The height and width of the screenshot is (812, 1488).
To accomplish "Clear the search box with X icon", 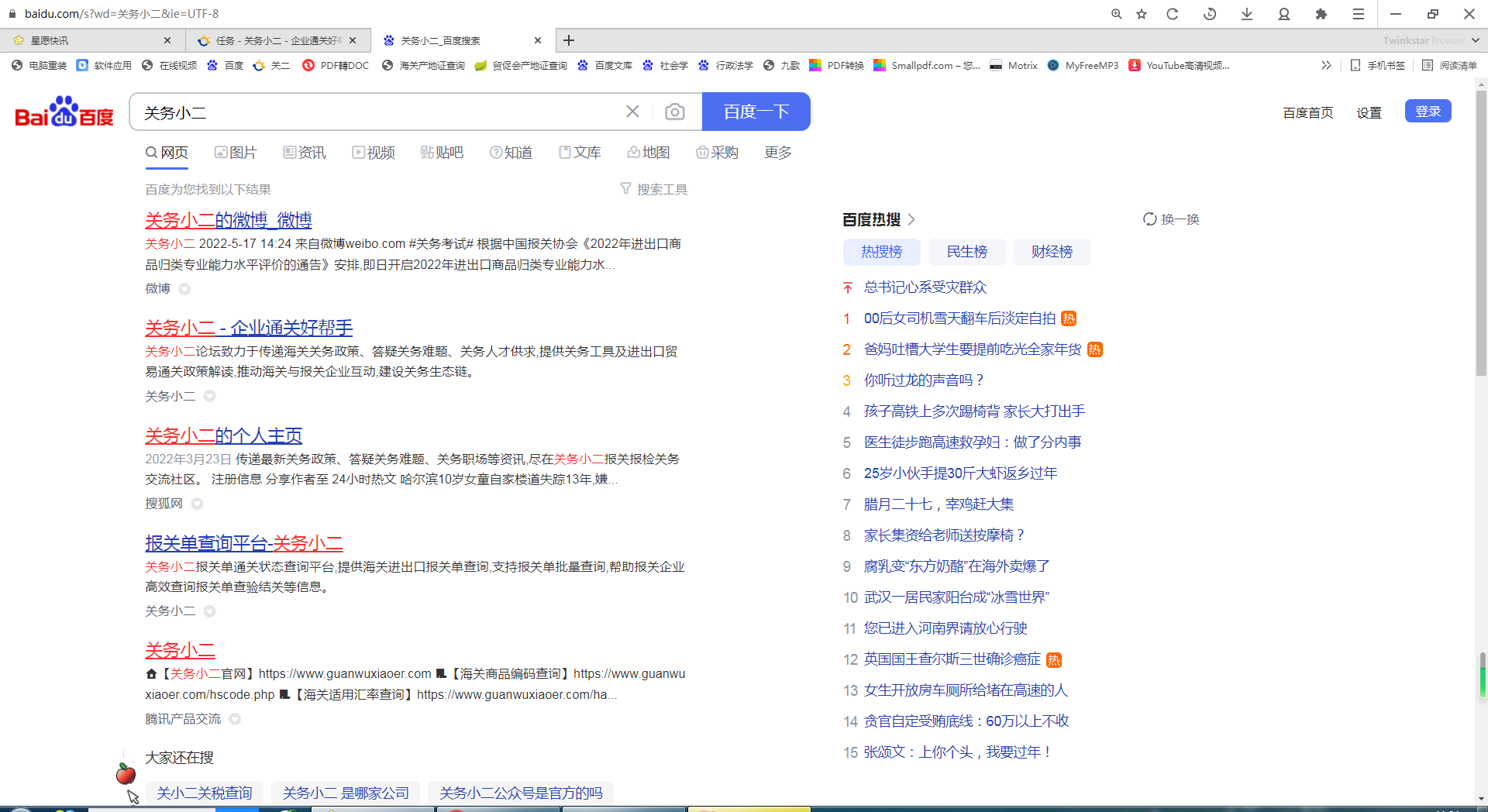I will coord(632,112).
